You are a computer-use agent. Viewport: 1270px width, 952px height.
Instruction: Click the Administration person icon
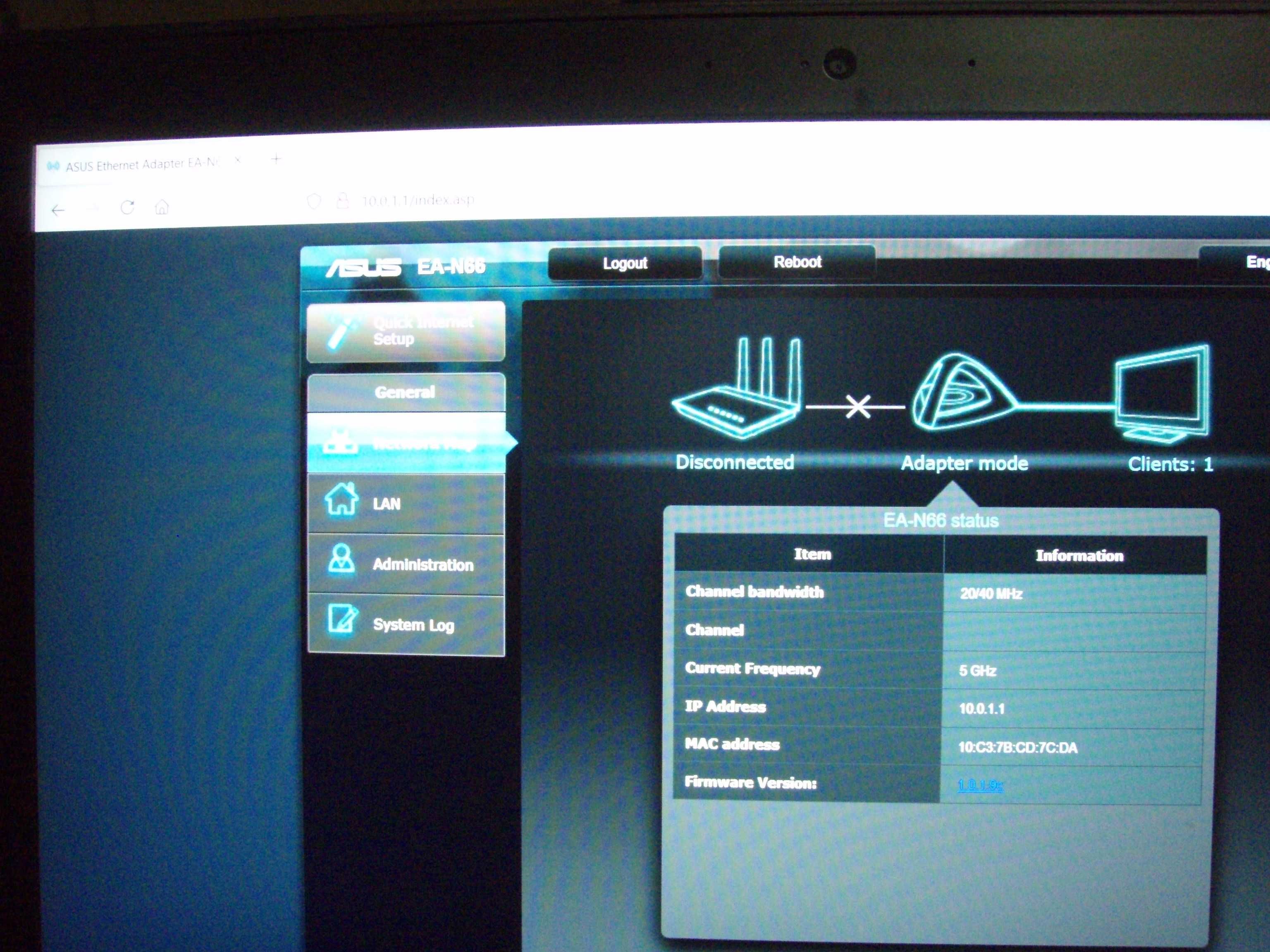pyautogui.click(x=341, y=558)
